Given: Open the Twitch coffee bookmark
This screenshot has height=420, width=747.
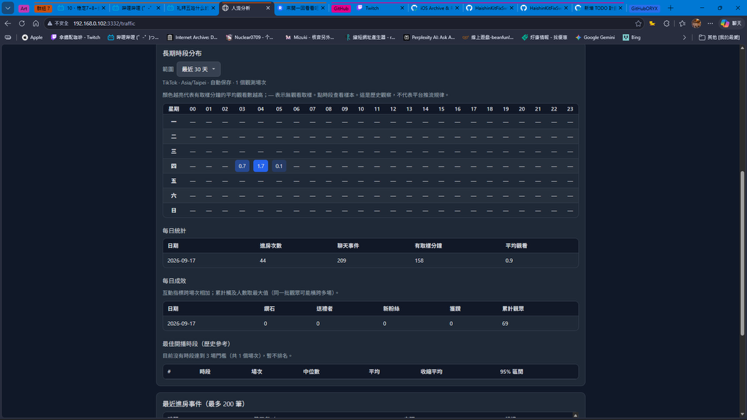Looking at the screenshot, I should tap(75, 37).
